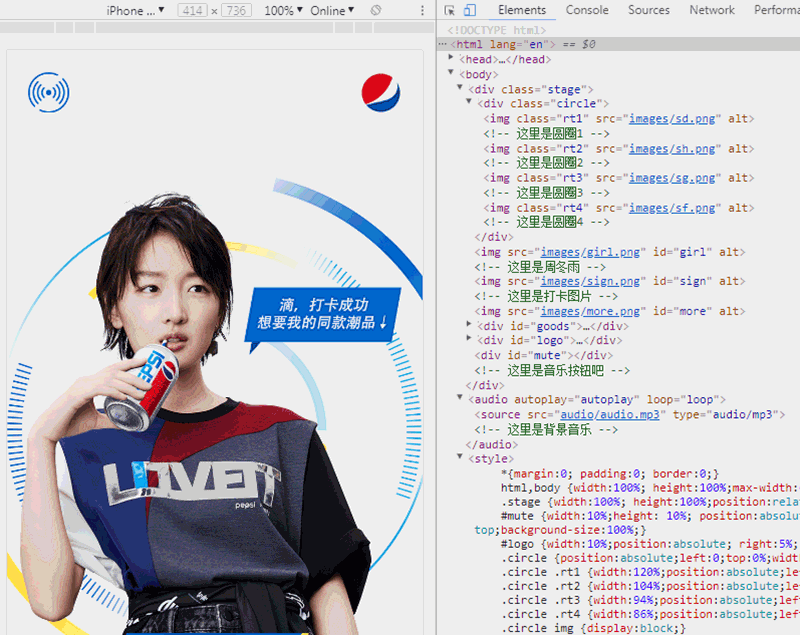This screenshot has width=800, height=635.
Task: Click the viewport width field showing 414
Action: [192, 11]
